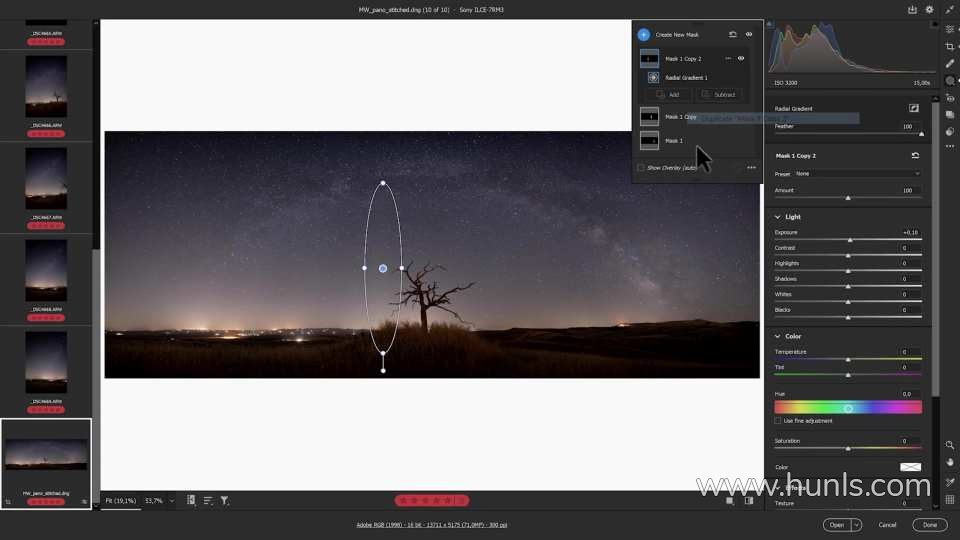Screen dimensions: 960x540
Task: Collapse the Color section
Action: [x=779, y=337]
